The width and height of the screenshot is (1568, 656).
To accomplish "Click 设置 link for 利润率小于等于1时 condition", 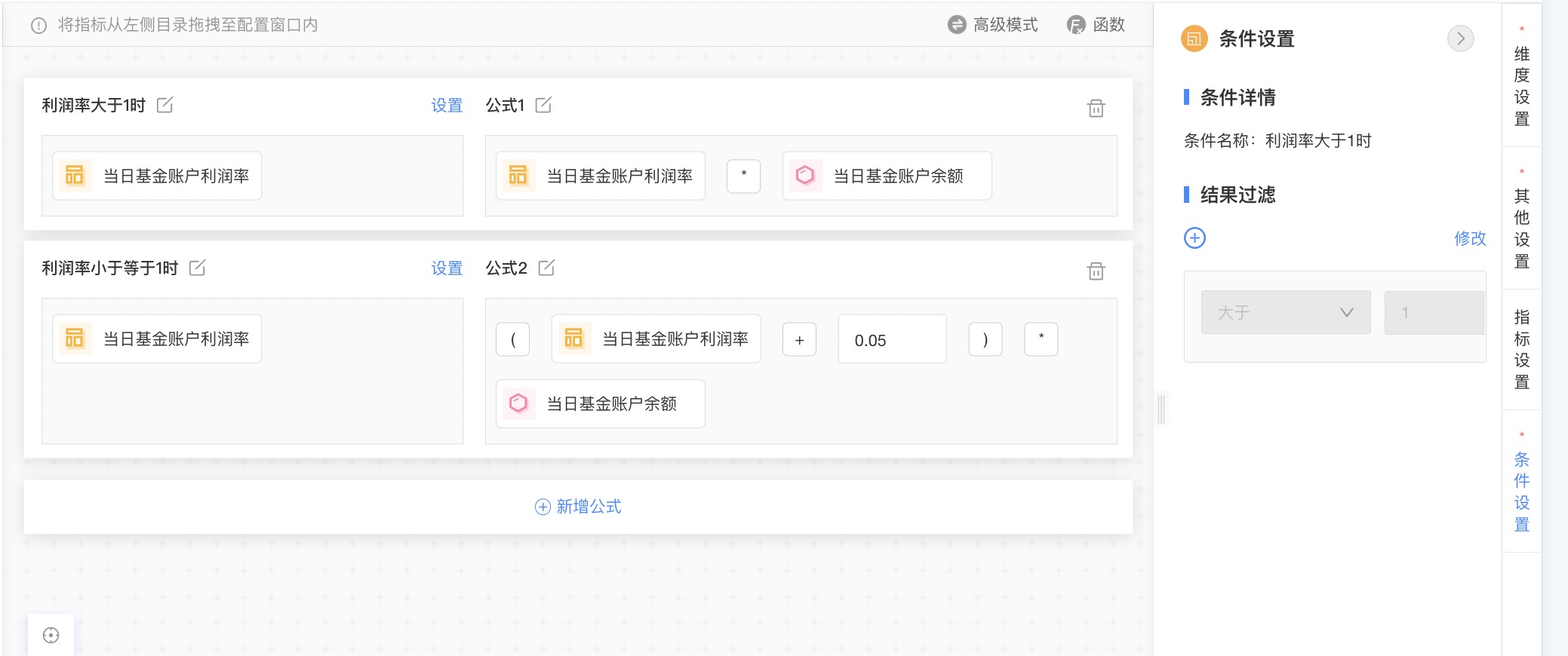I will (447, 268).
